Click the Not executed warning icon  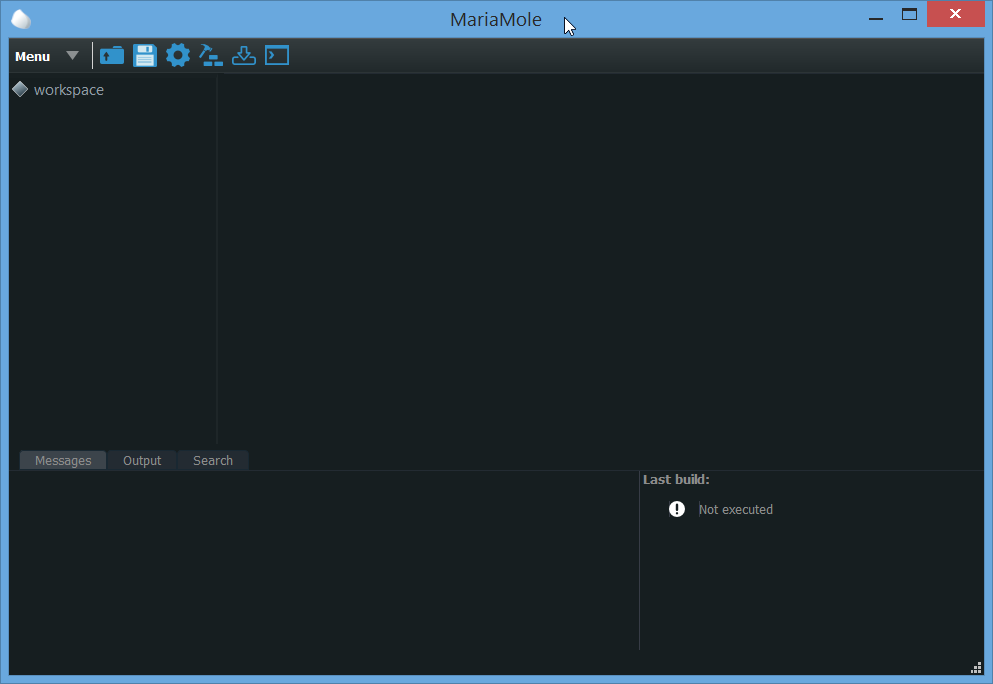[x=677, y=509]
